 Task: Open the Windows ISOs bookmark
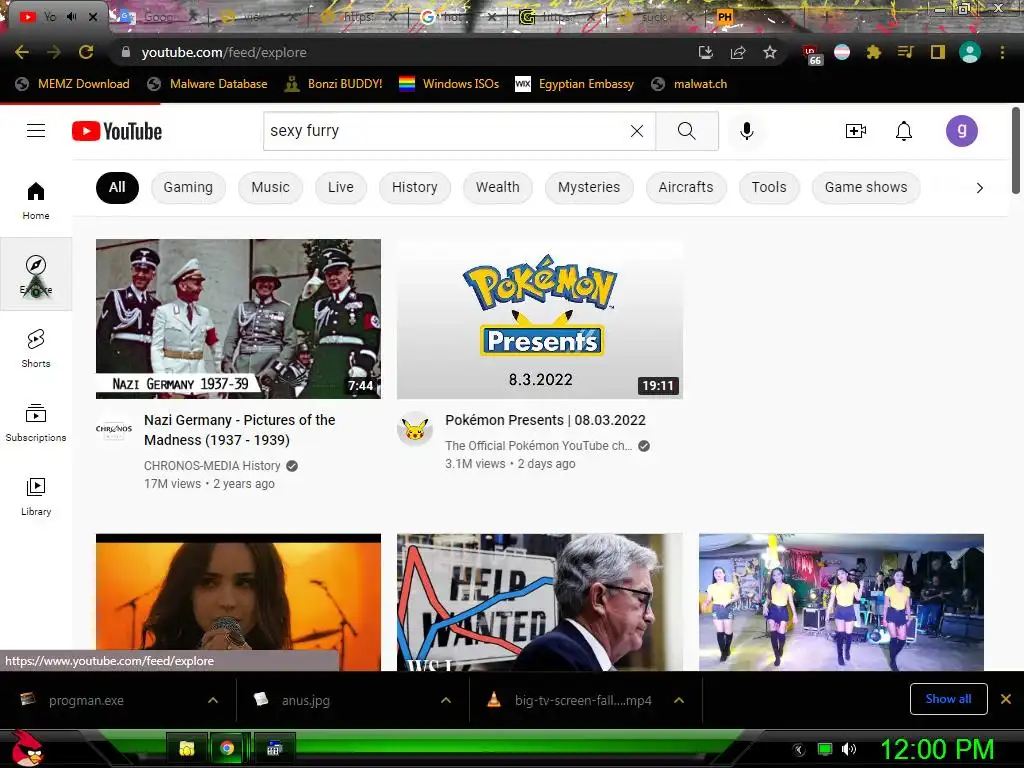point(449,84)
